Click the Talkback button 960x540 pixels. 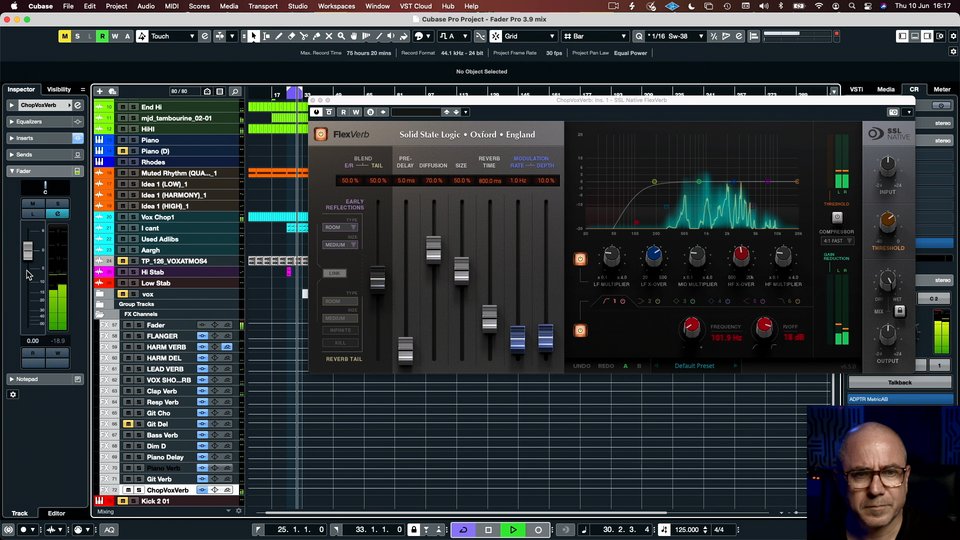pos(899,383)
